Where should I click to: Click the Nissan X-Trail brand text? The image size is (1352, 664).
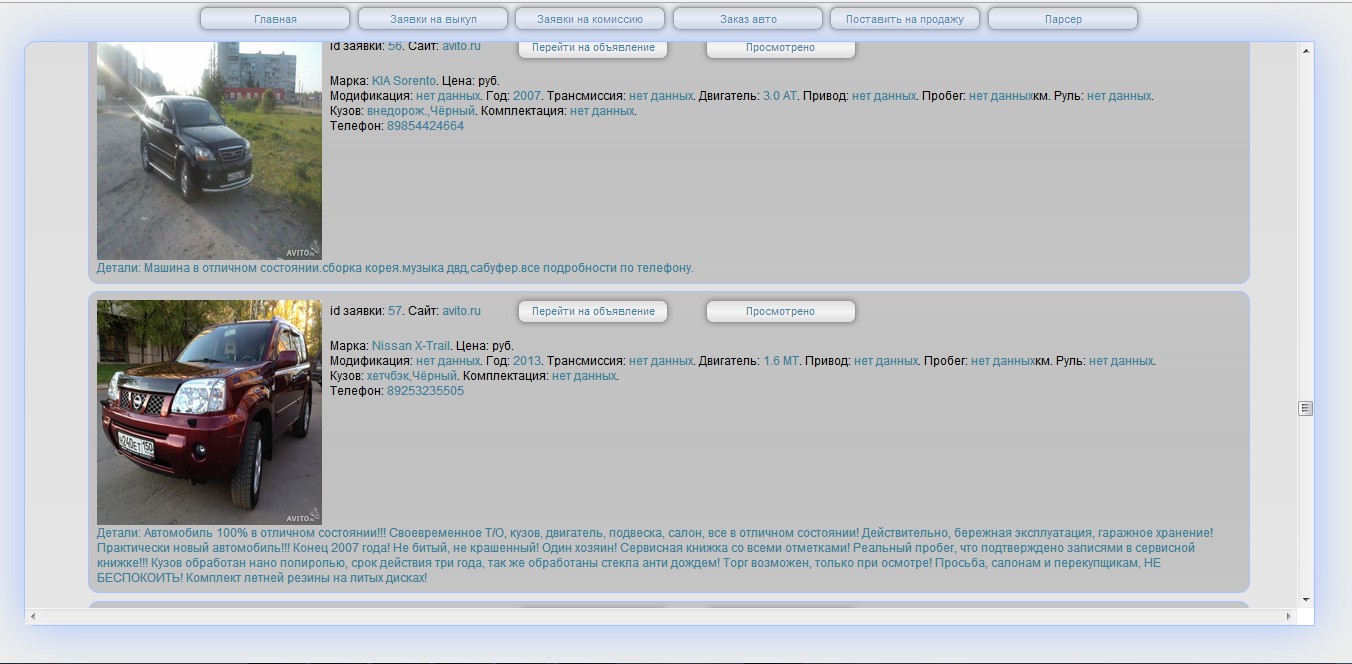click(411, 346)
